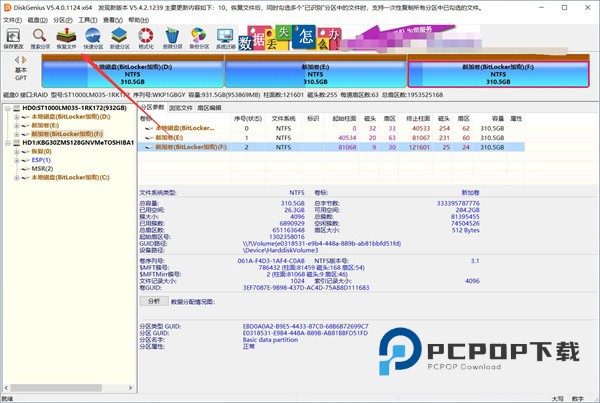Open the 备份分区 backup partition tool
This screenshot has width=600, height=403.
tap(199, 36)
